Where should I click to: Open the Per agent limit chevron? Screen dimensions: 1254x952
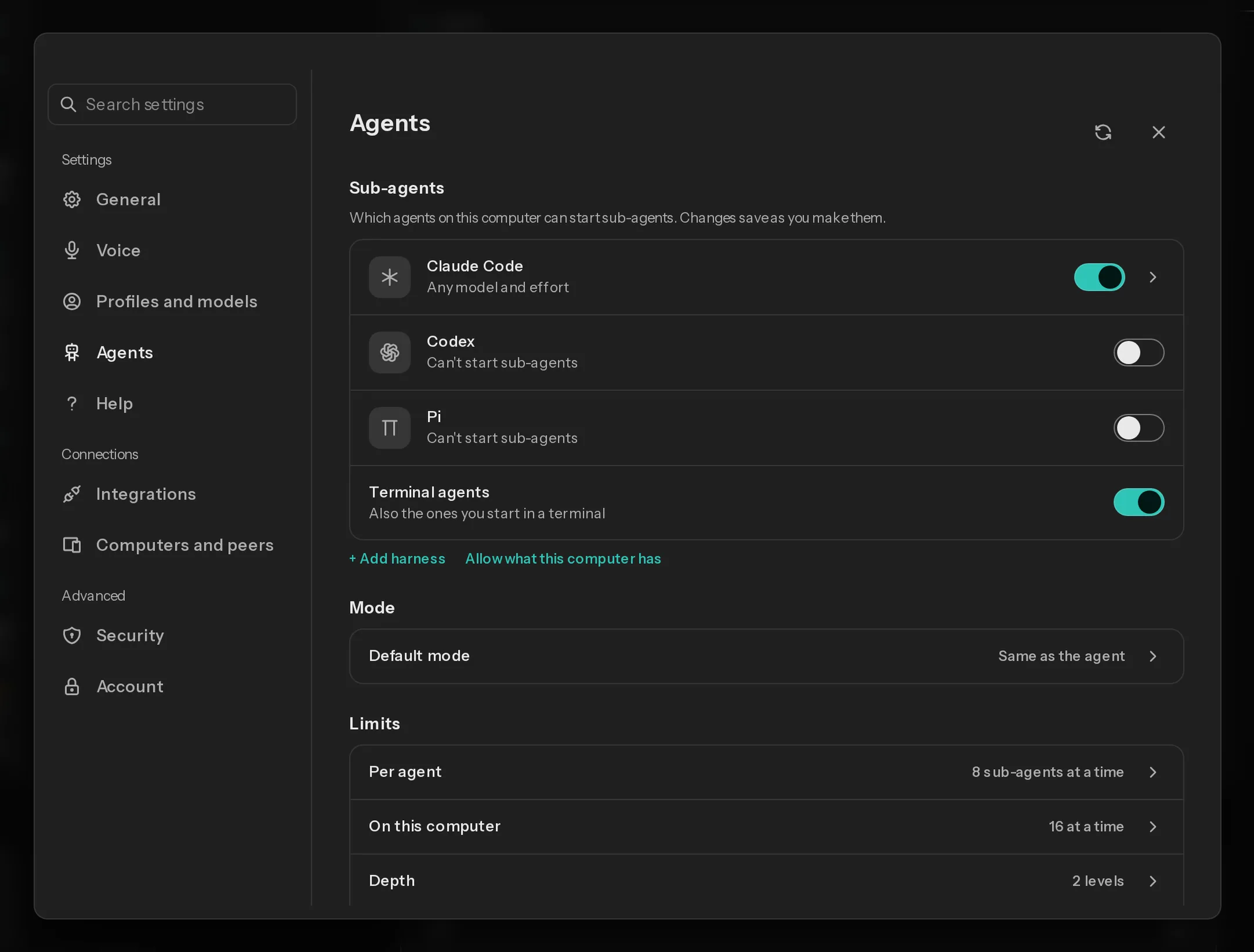[x=1153, y=772]
